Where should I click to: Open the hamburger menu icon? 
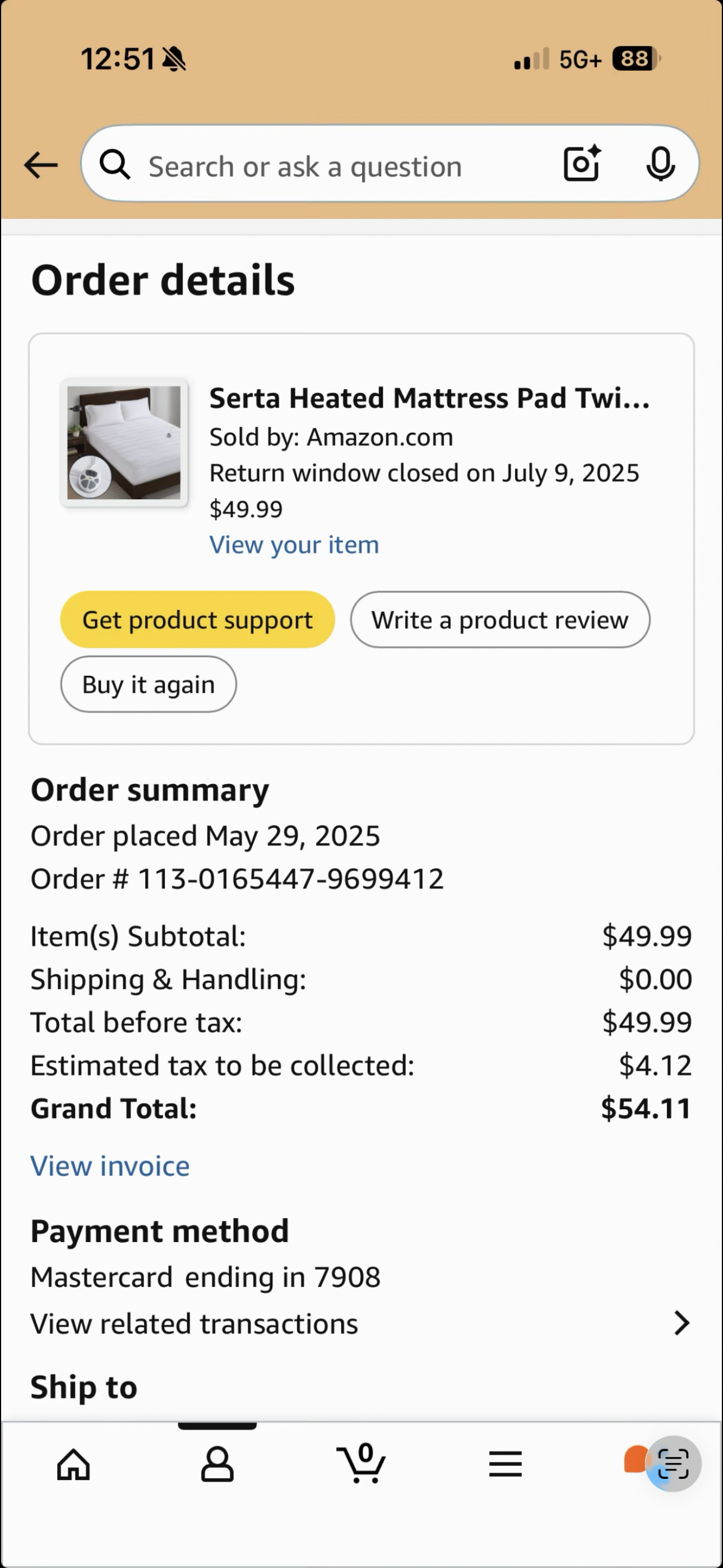[x=505, y=1464]
